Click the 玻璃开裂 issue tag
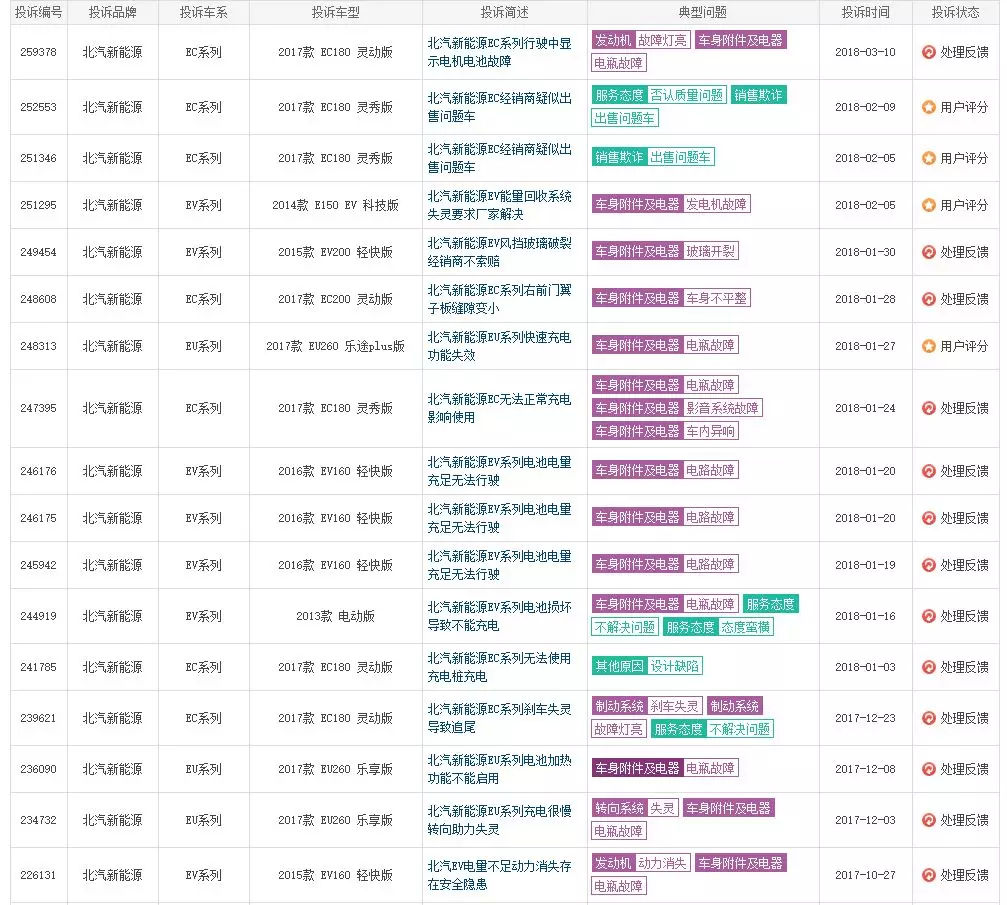 [710, 251]
